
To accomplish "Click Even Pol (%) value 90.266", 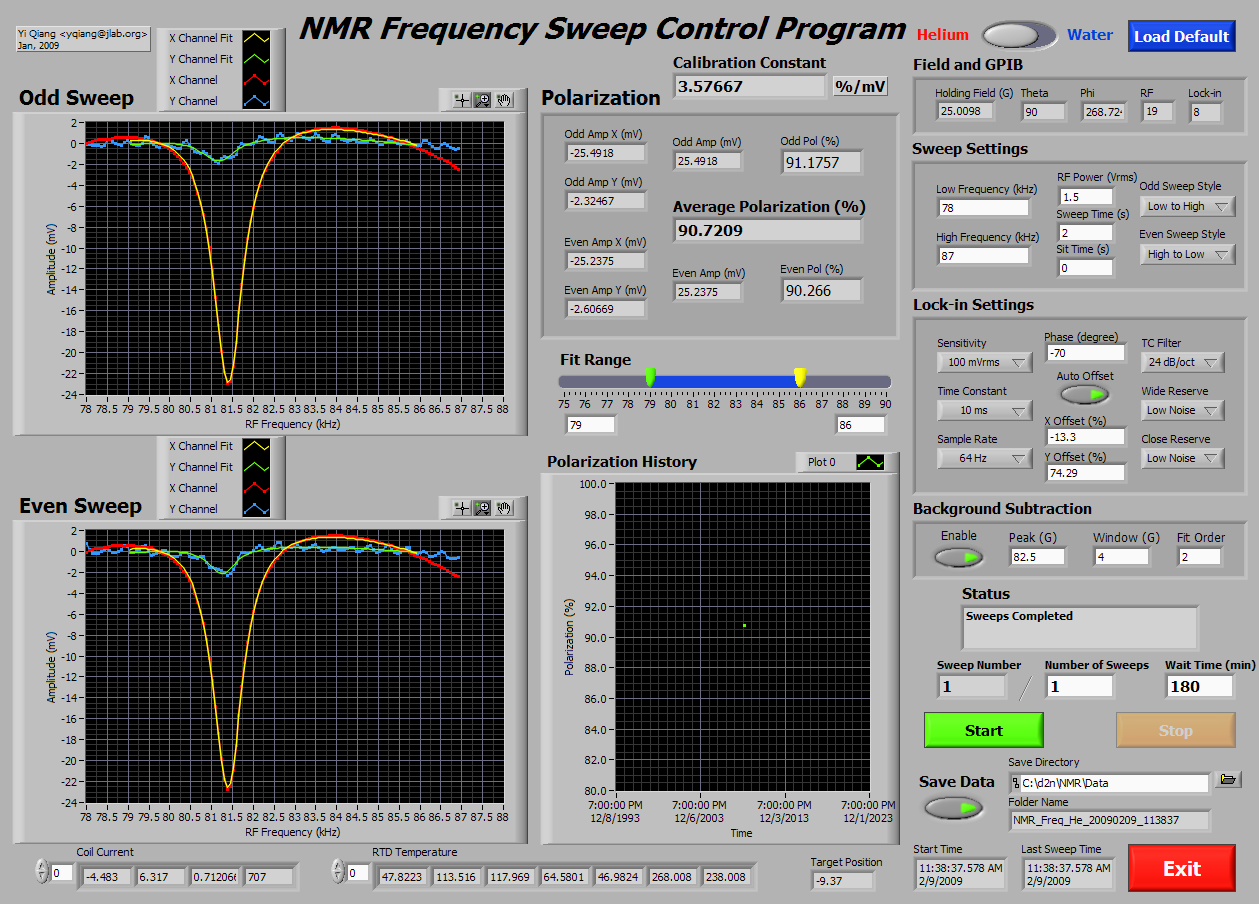I will point(821,290).
